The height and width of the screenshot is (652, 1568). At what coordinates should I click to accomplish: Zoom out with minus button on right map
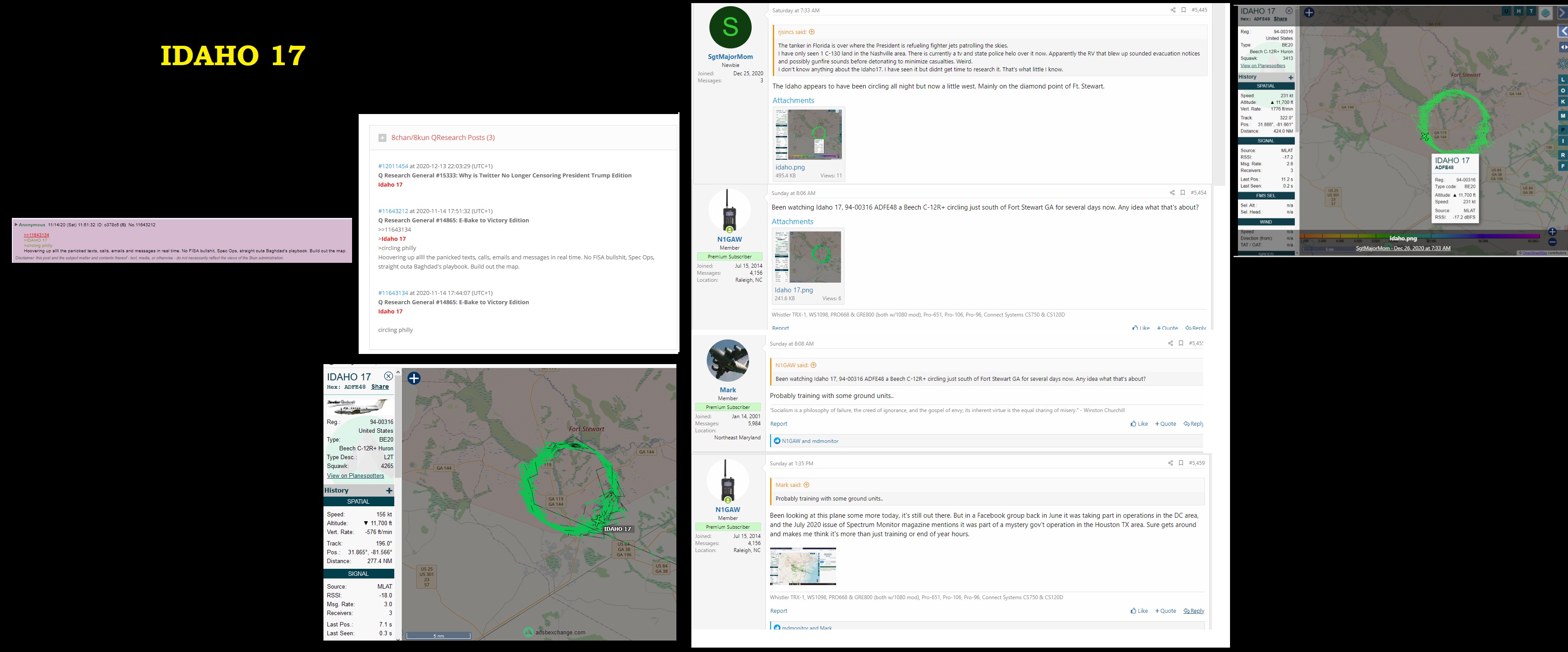(1552, 242)
